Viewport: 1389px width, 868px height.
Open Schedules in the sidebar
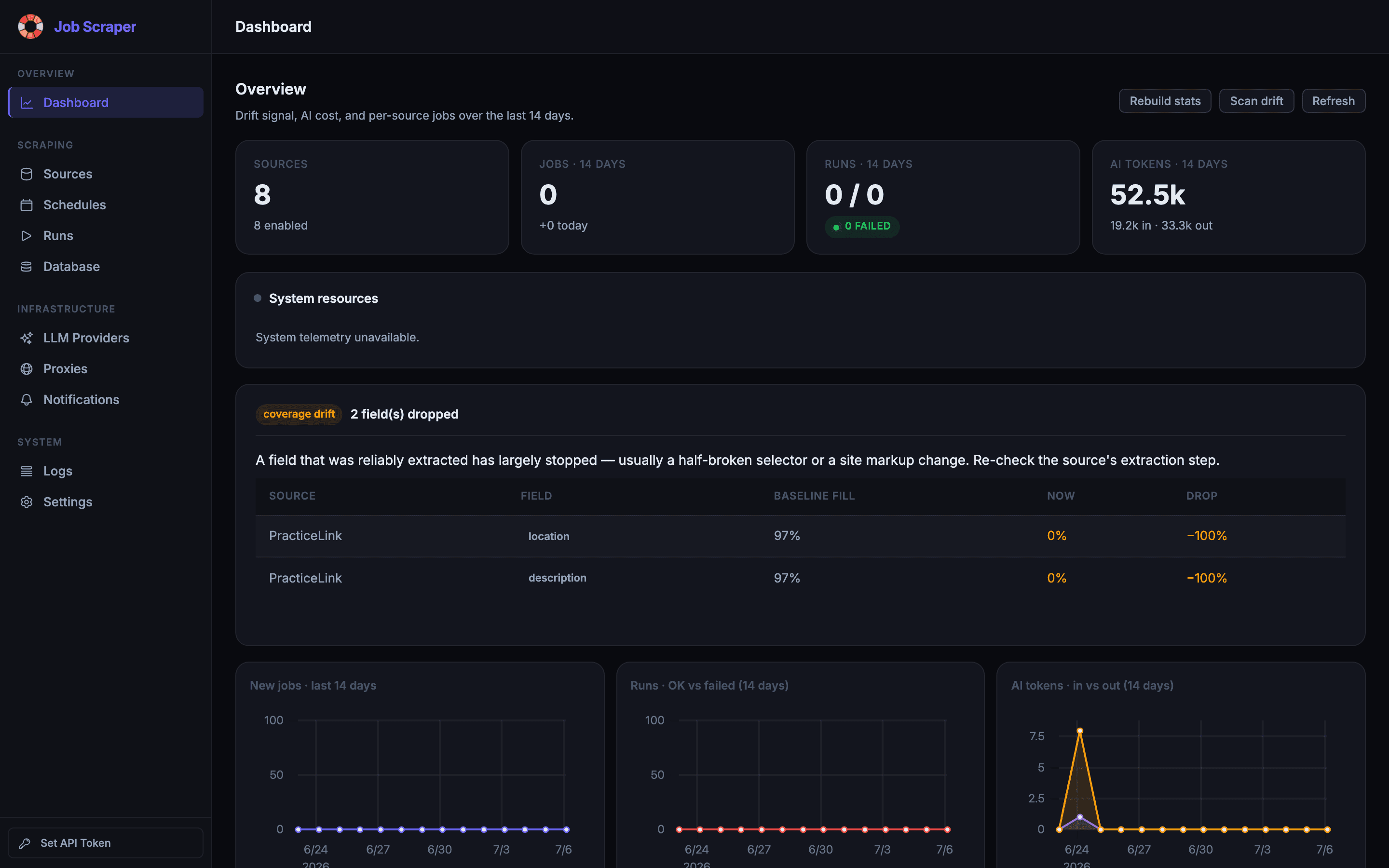point(106,205)
